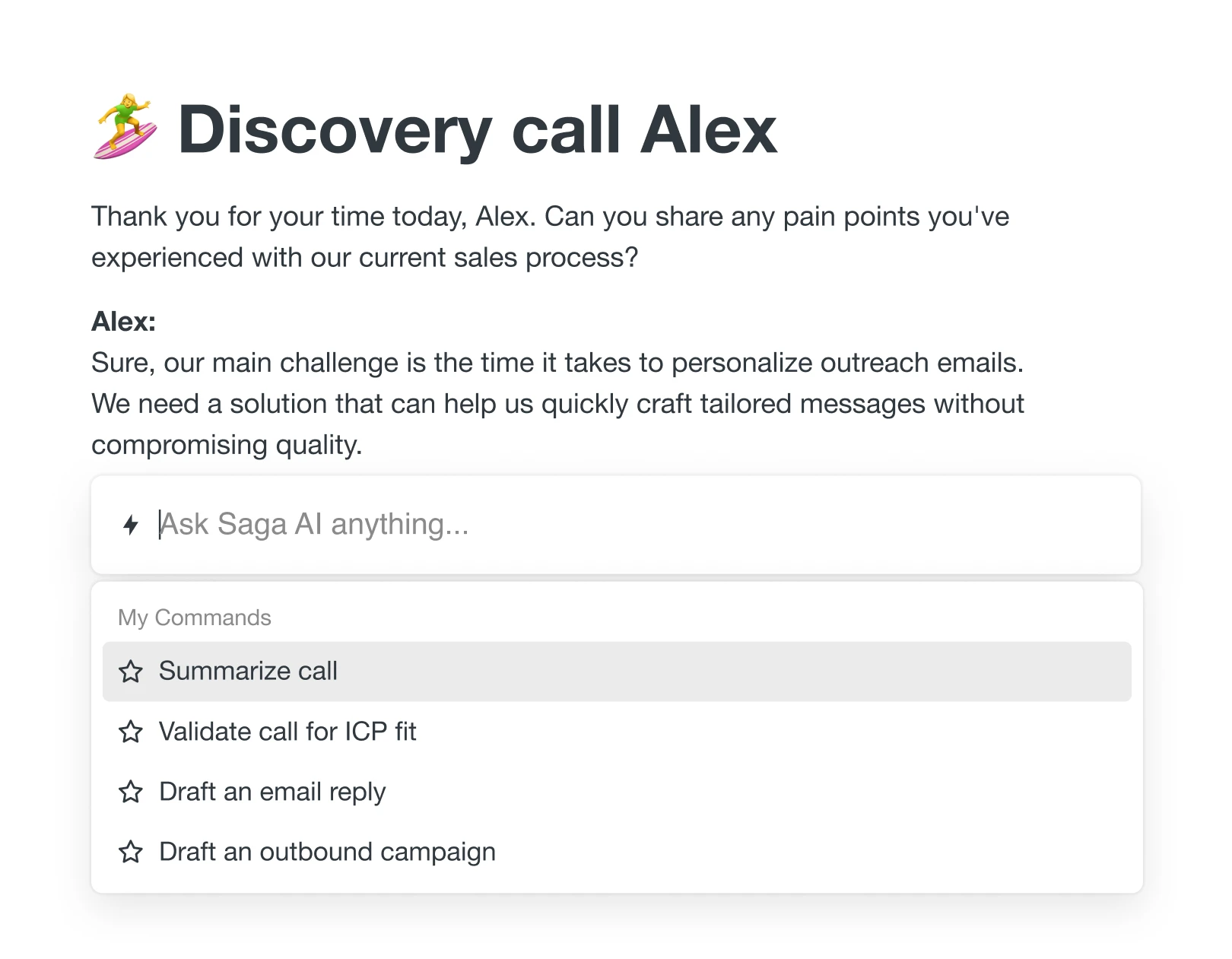Choose Validate call for ICP fit
Screen dimensions: 1232x959
[x=287, y=732]
